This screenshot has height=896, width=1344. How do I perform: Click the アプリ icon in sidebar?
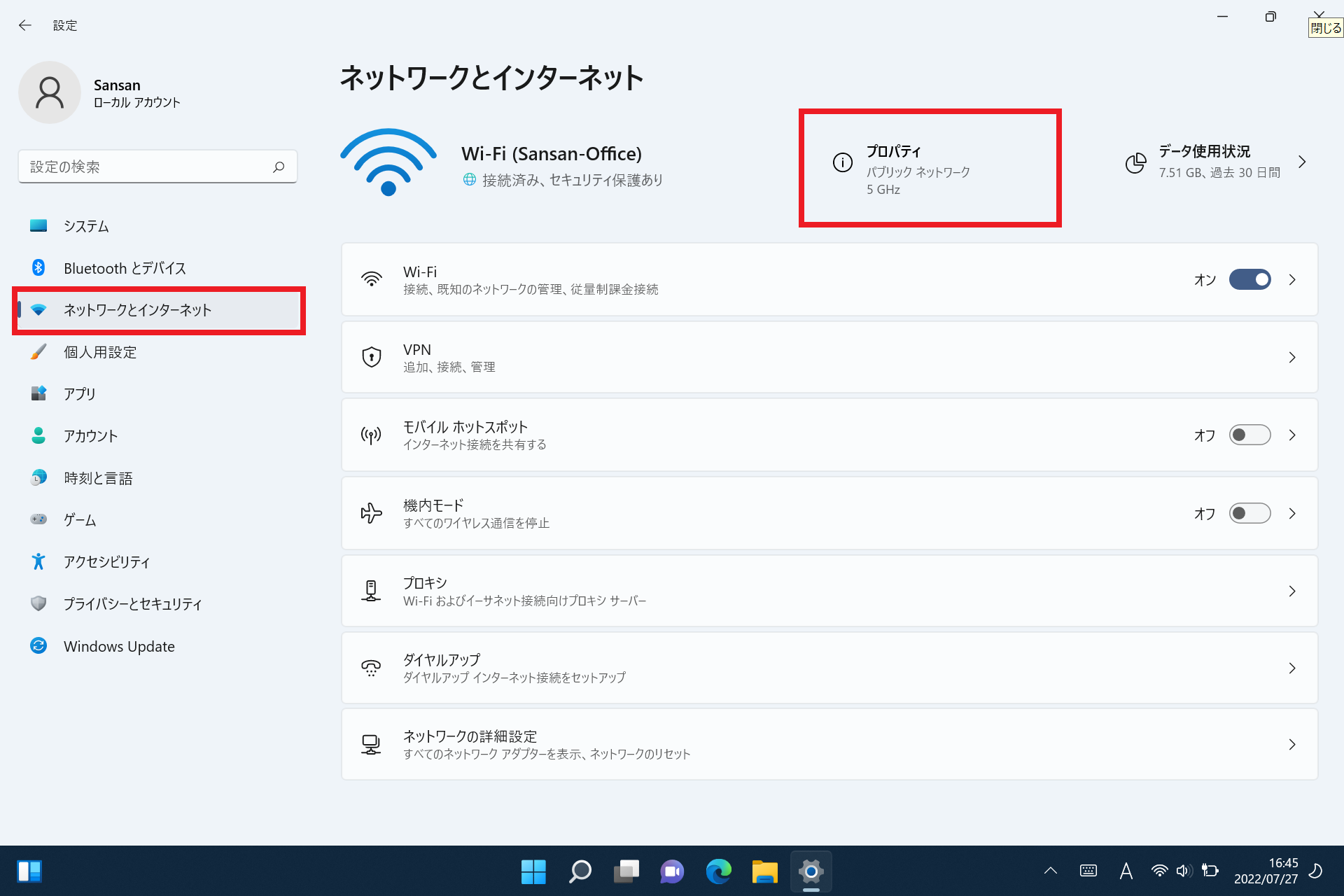click(x=38, y=393)
